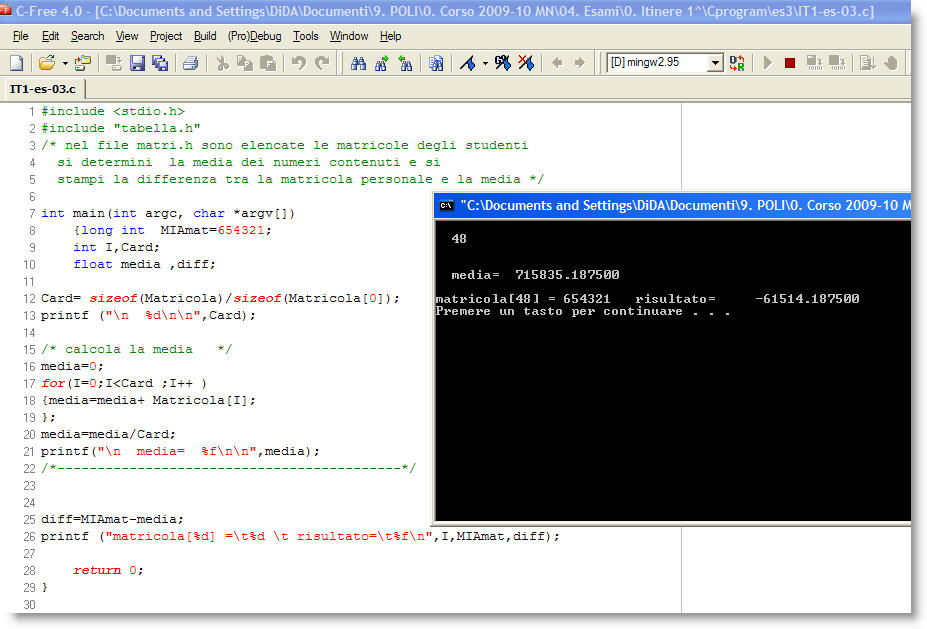Image resolution: width=927 pixels, height=629 pixels.
Task: Open the dropdown arrow beside the bookmark flag
Action: point(485,63)
